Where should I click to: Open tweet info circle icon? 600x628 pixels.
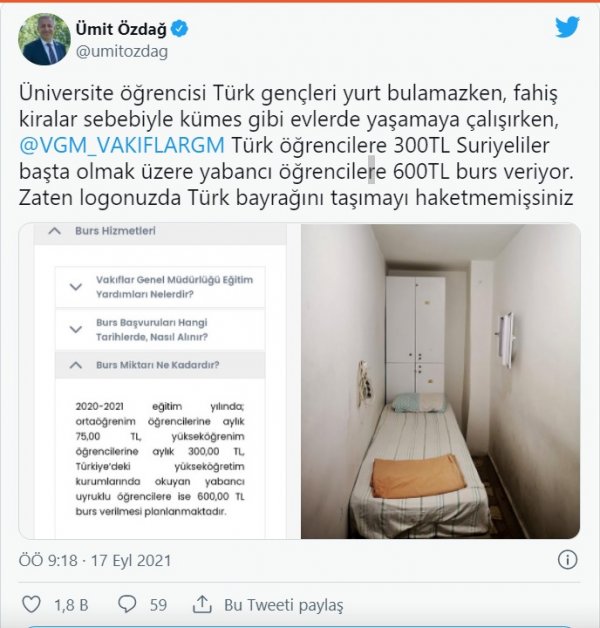point(567,560)
